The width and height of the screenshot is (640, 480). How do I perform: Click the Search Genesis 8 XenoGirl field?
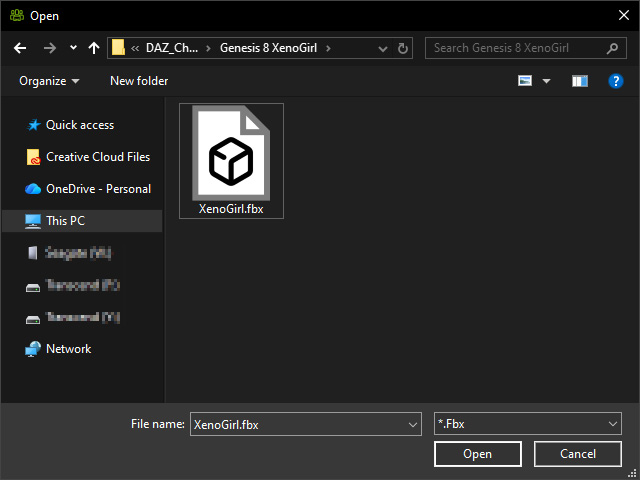(x=517, y=48)
